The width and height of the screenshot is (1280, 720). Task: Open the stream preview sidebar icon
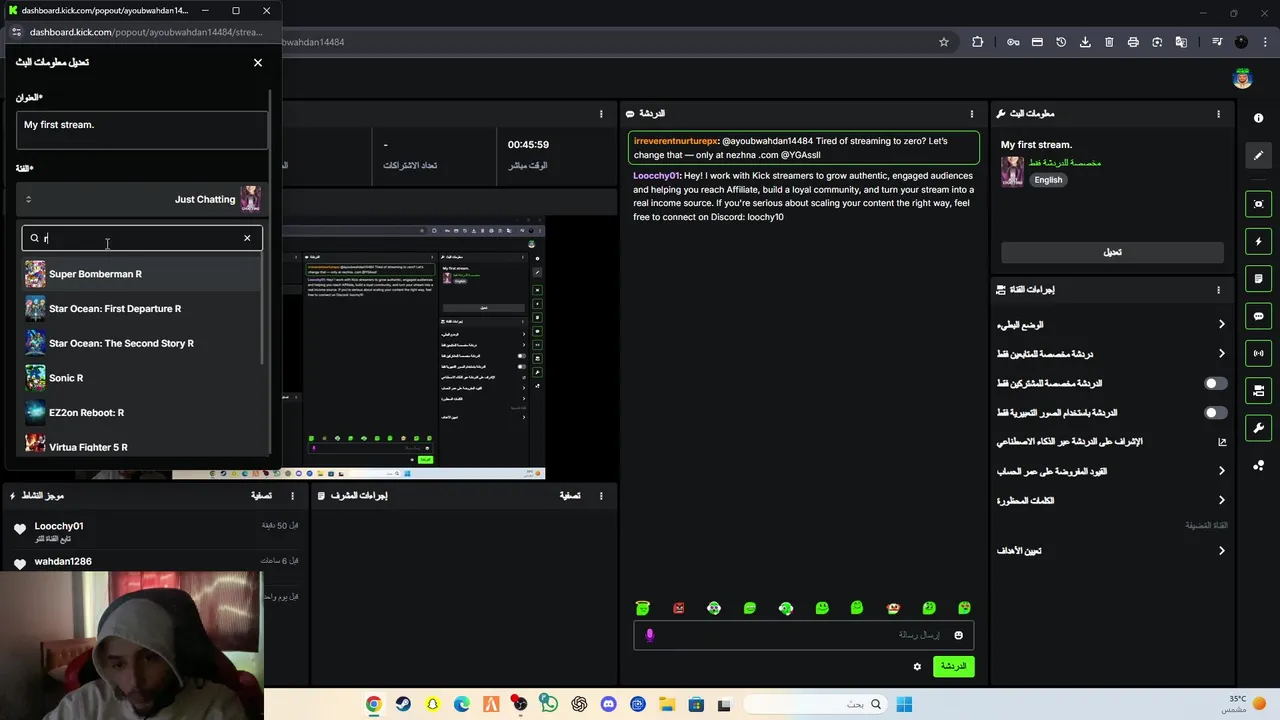1258,204
